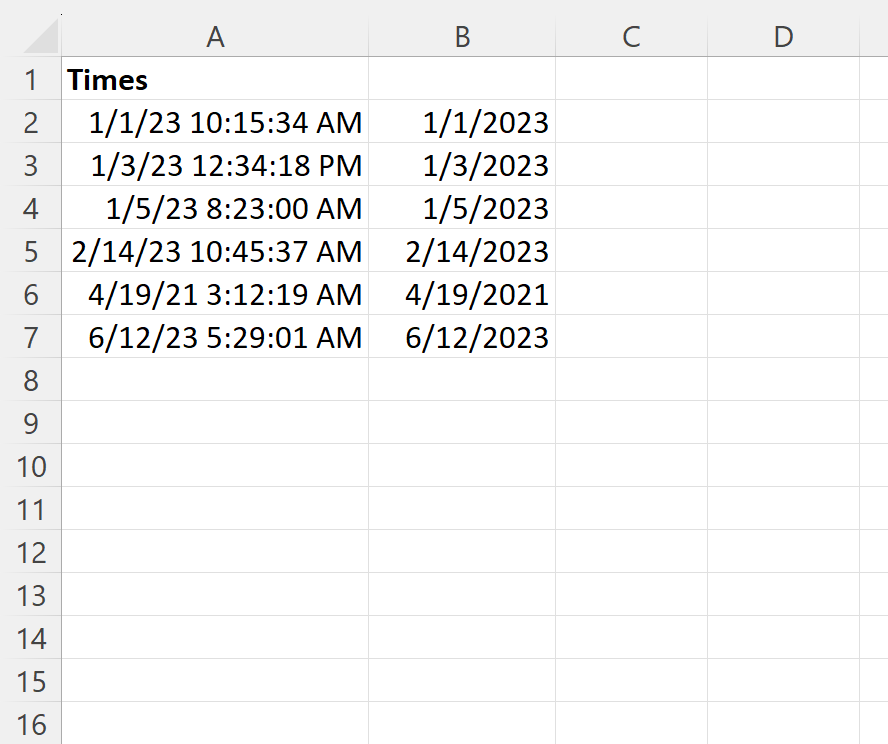The width and height of the screenshot is (888, 744).
Task: Select cell with date 2/14/2023
Action: coord(462,251)
